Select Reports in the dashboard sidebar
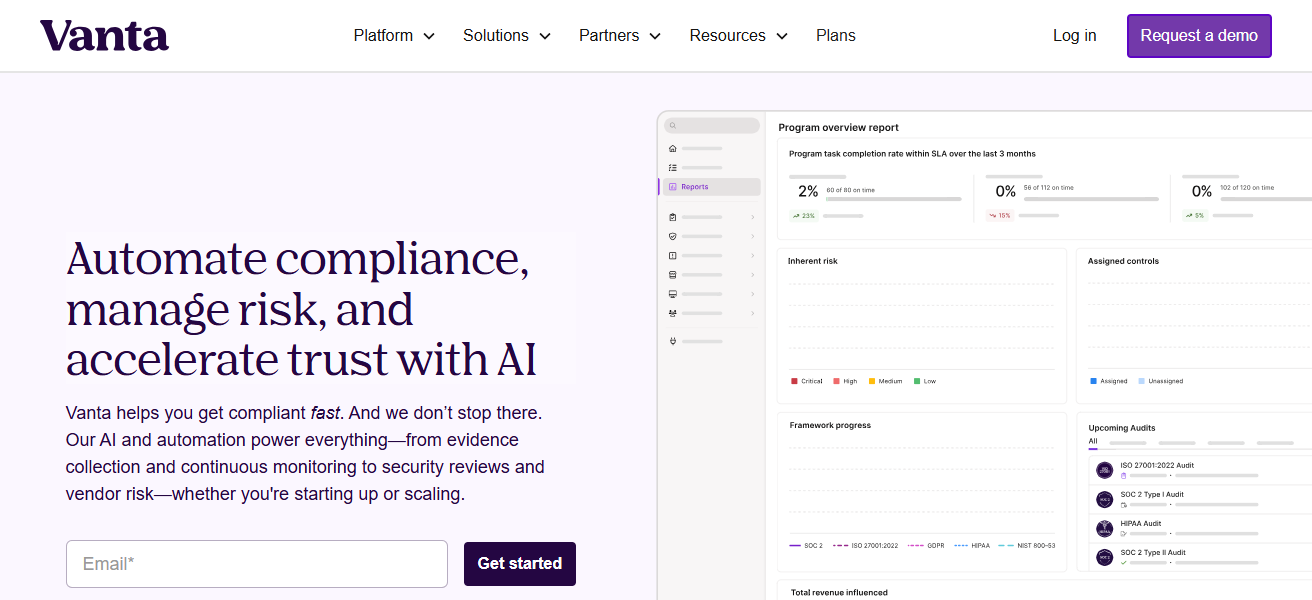1312x600 pixels. (694, 187)
